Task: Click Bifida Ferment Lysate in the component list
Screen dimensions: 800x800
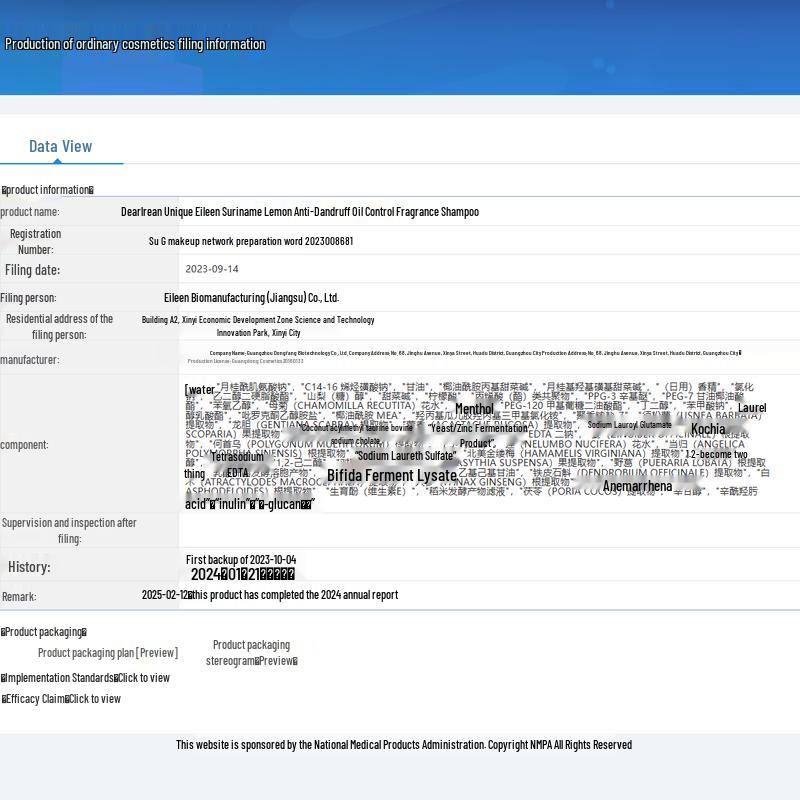Action: click(391, 476)
